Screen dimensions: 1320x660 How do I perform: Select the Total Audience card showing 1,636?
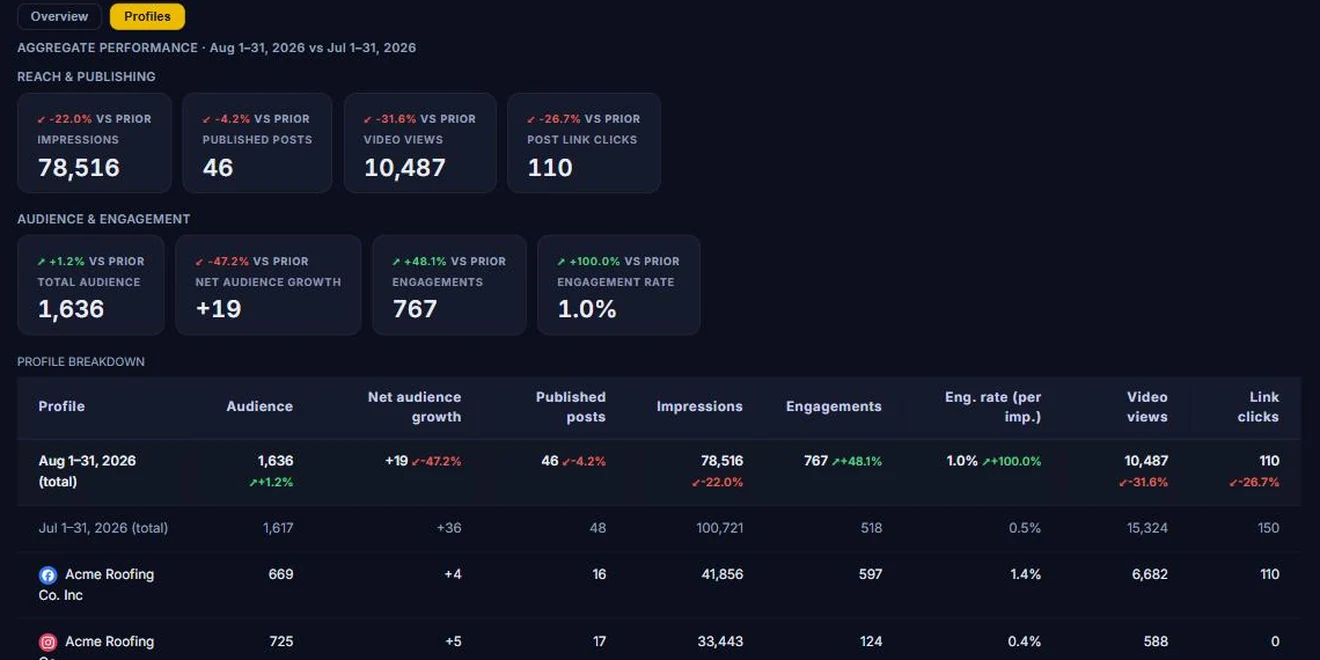[91, 285]
